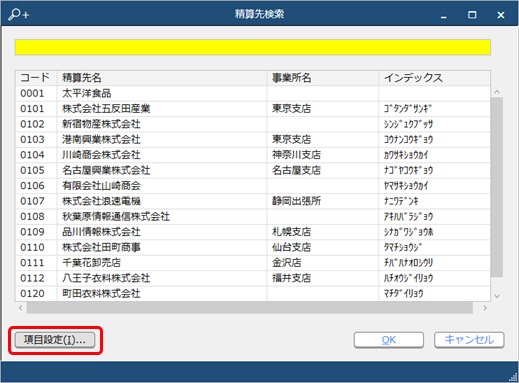Screen dimensions: 519x383
Task: Close the 精算先検索 window
Action: [501, 15]
